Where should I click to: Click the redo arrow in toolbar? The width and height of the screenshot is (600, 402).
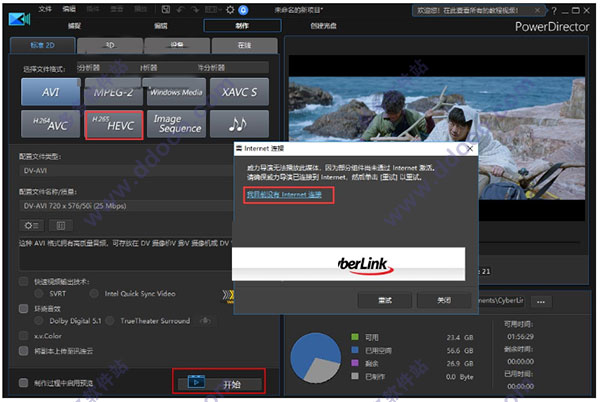tap(195, 10)
